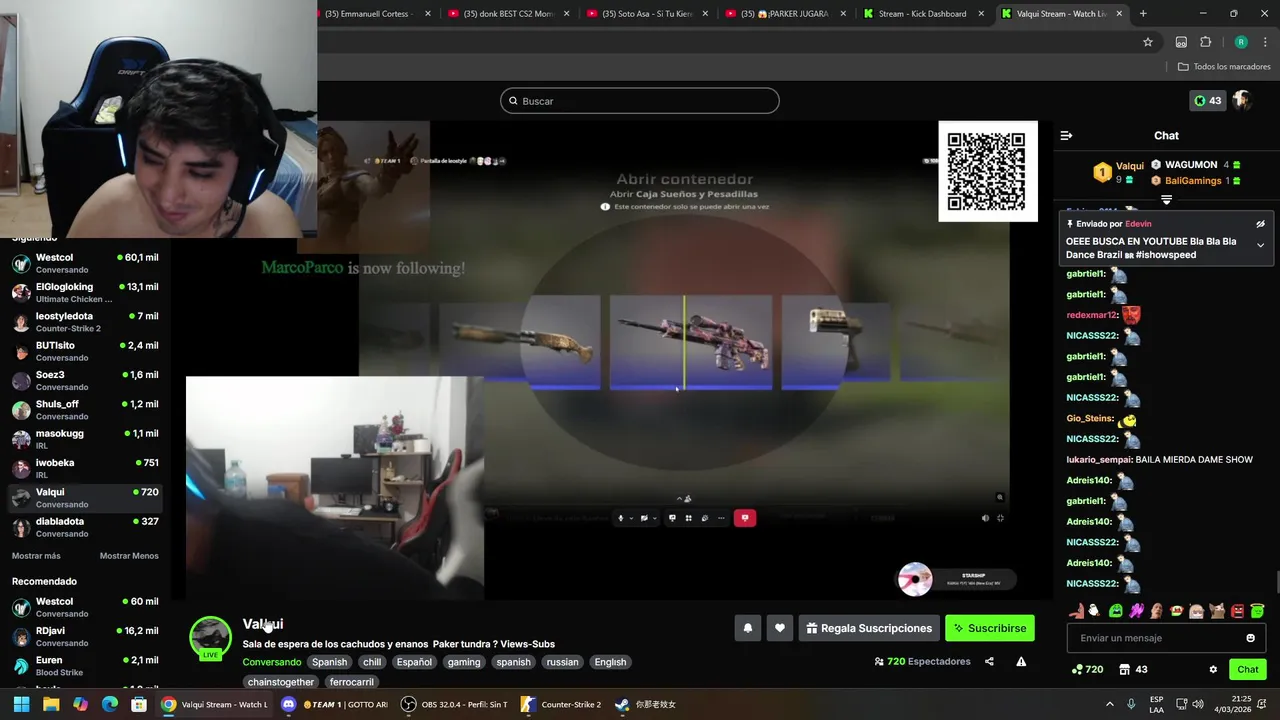Open BUTIsito followed channel
This screenshot has width=1280, height=720.
tap(85, 351)
